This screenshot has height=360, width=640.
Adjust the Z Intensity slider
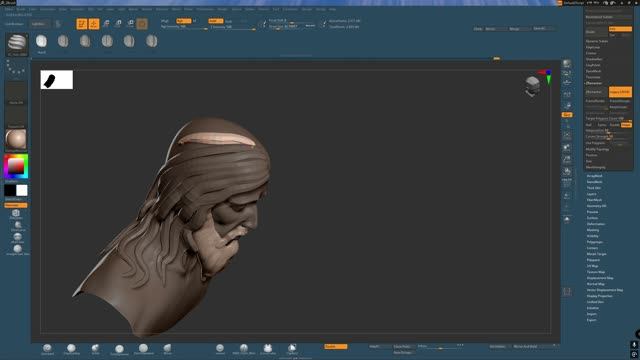pyautogui.click(x=233, y=27)
